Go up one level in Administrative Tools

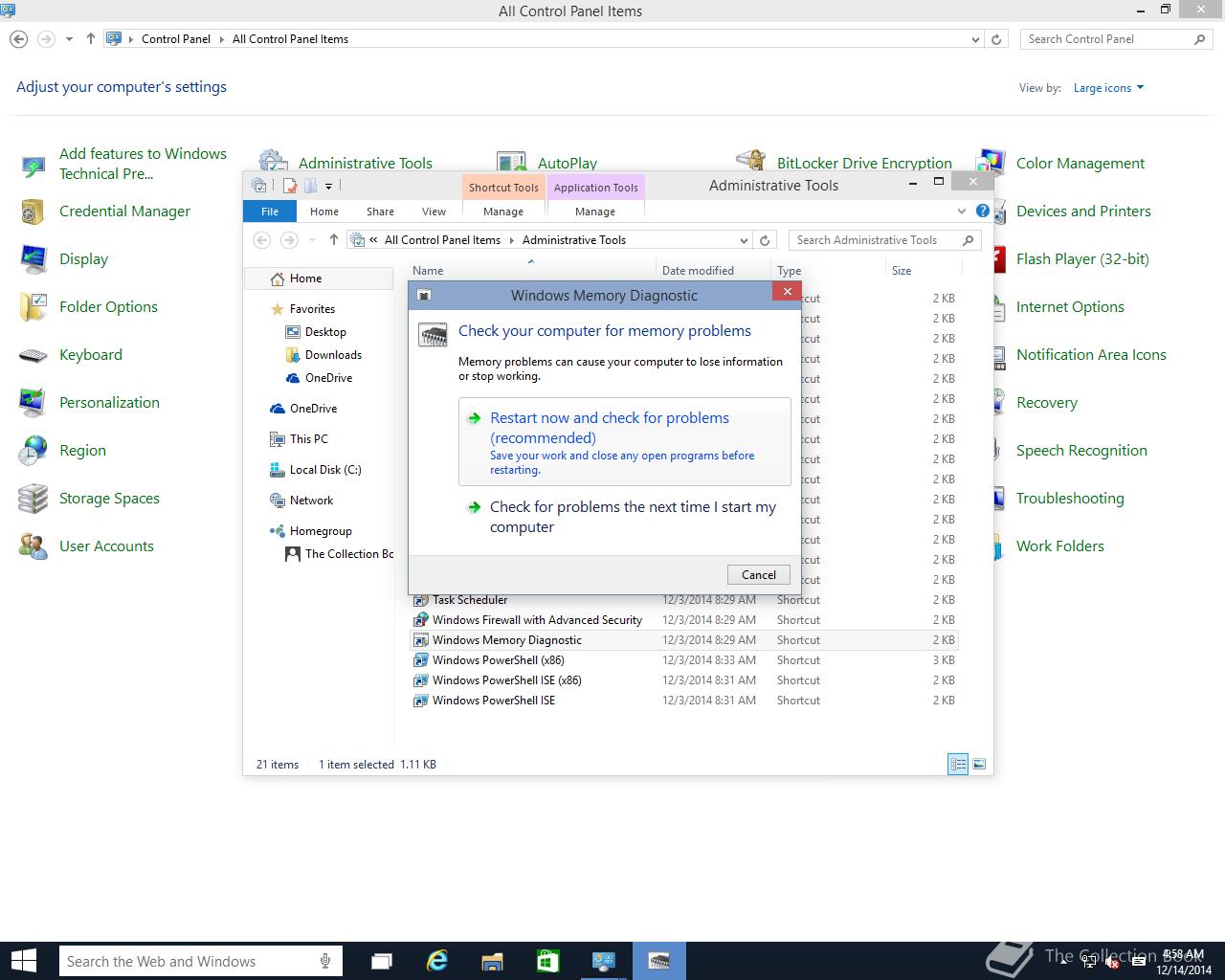(x=333, y=240)
